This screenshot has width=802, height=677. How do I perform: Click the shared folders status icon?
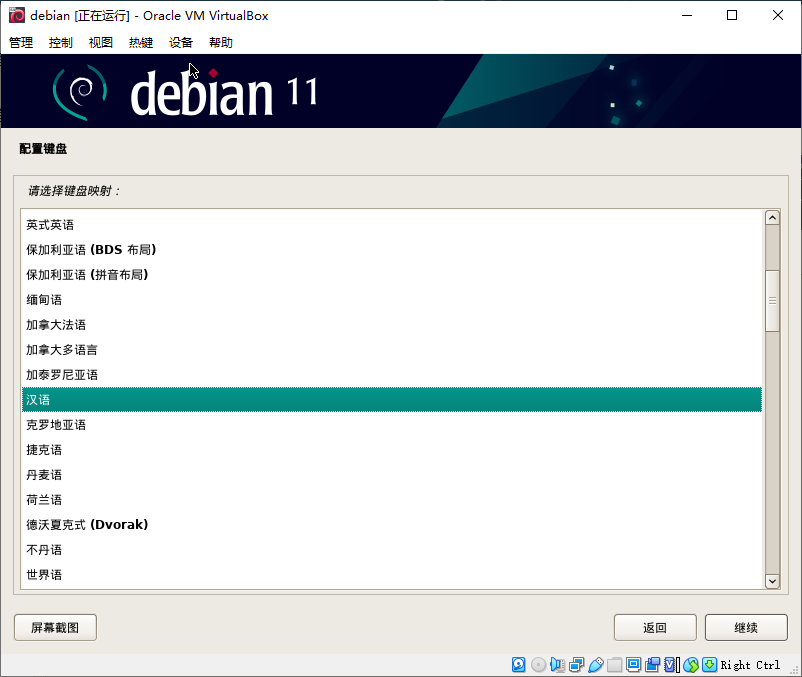pyautogui.click(x=614, y=664)
